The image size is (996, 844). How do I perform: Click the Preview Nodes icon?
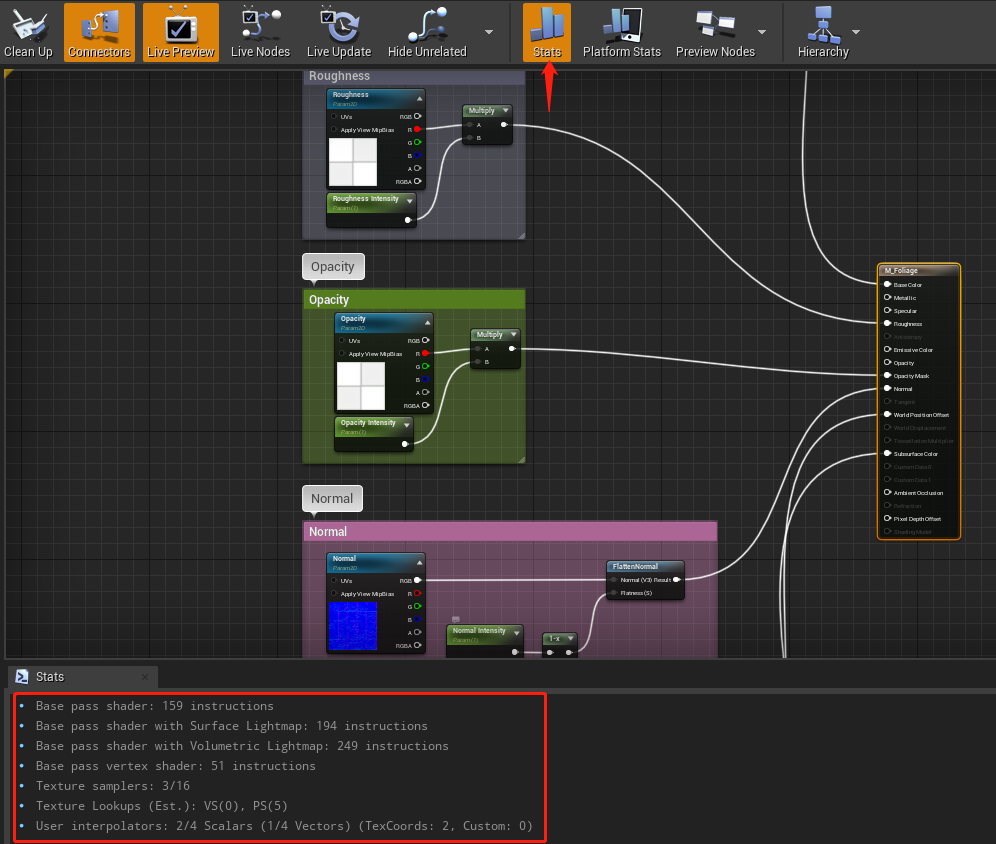click(x=714, y=31)
